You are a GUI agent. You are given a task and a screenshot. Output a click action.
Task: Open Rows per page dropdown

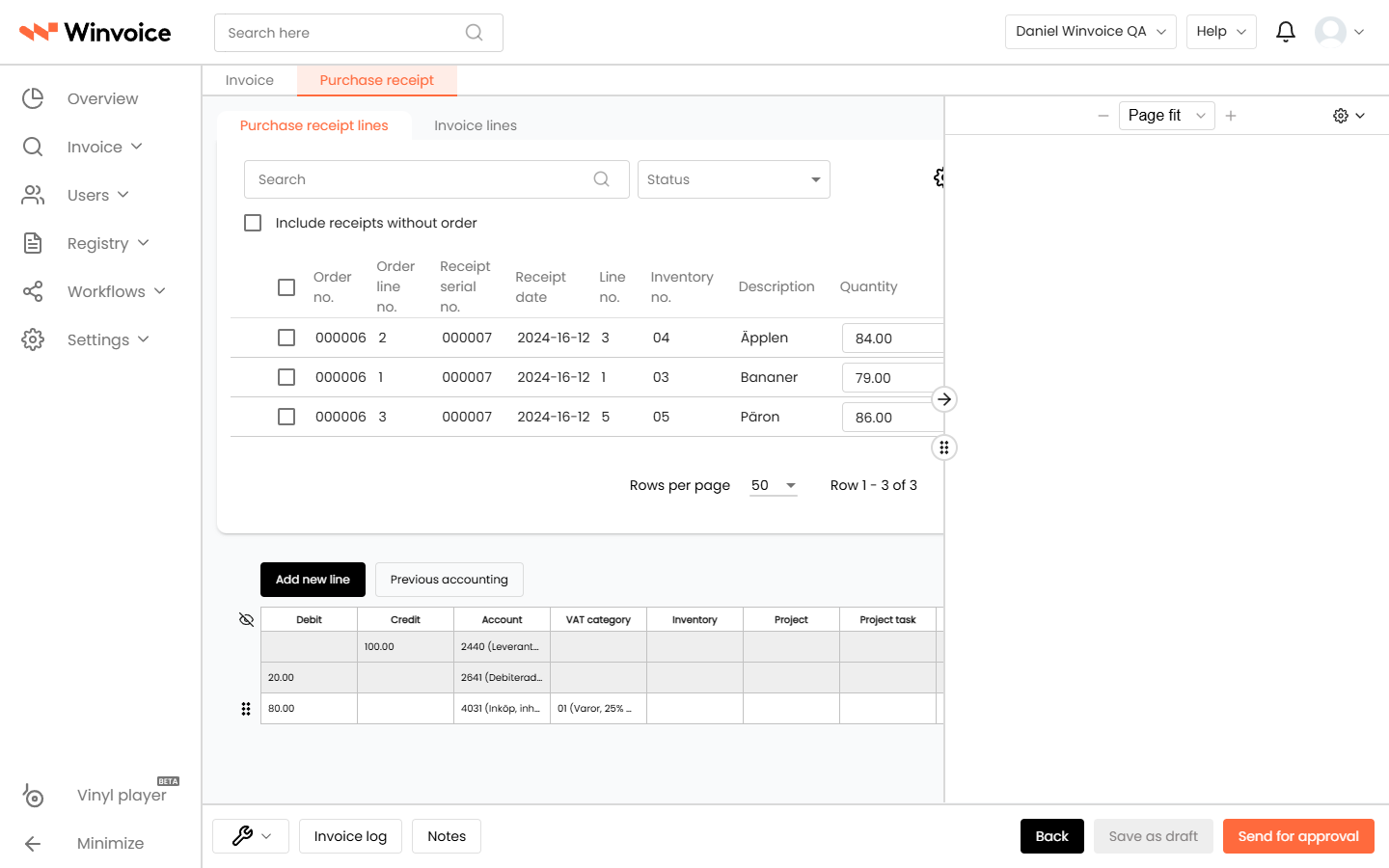point(774,485)
